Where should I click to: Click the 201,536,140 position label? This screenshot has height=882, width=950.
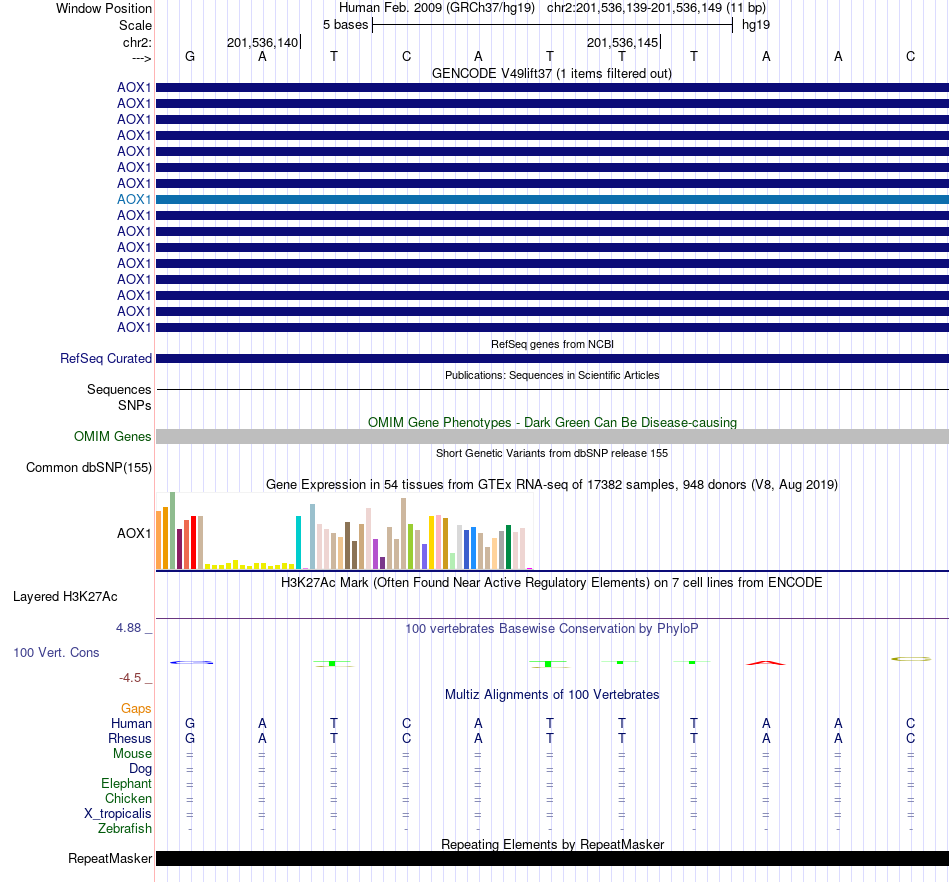[262, 43]
